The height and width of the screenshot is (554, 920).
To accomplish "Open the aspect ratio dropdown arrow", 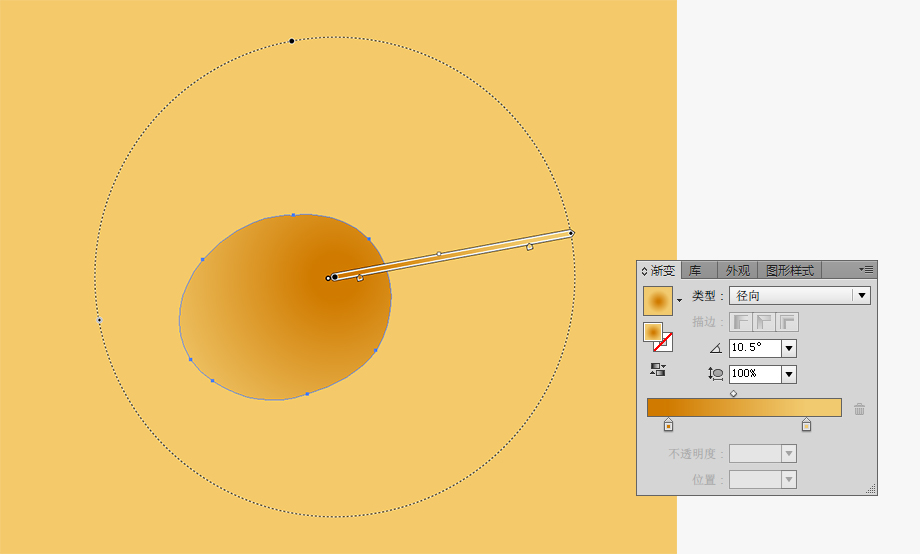I will pos(789,374).
